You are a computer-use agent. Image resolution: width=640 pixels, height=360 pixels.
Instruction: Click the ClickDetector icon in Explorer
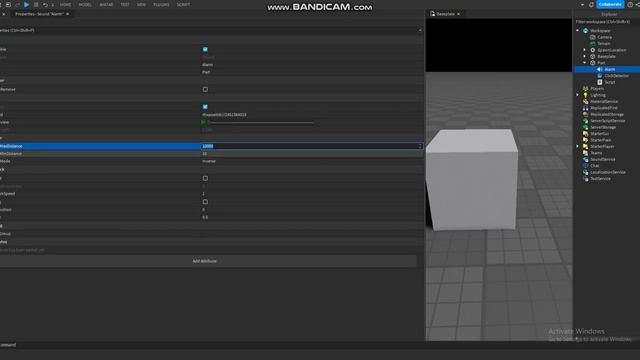point(600,76)
